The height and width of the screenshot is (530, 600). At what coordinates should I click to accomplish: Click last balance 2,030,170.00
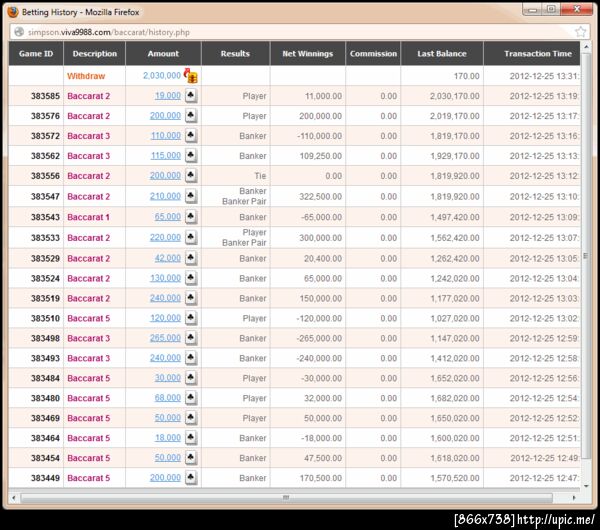click(x=455, y=96)
